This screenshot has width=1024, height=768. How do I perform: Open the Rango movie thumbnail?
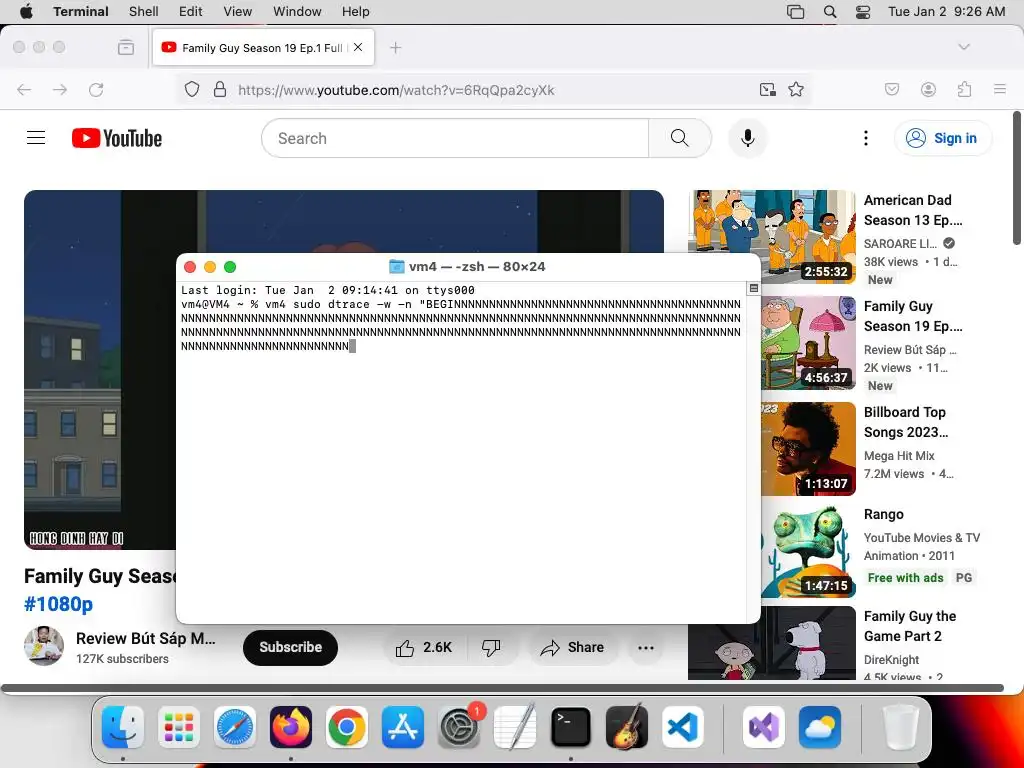[808, 551]
